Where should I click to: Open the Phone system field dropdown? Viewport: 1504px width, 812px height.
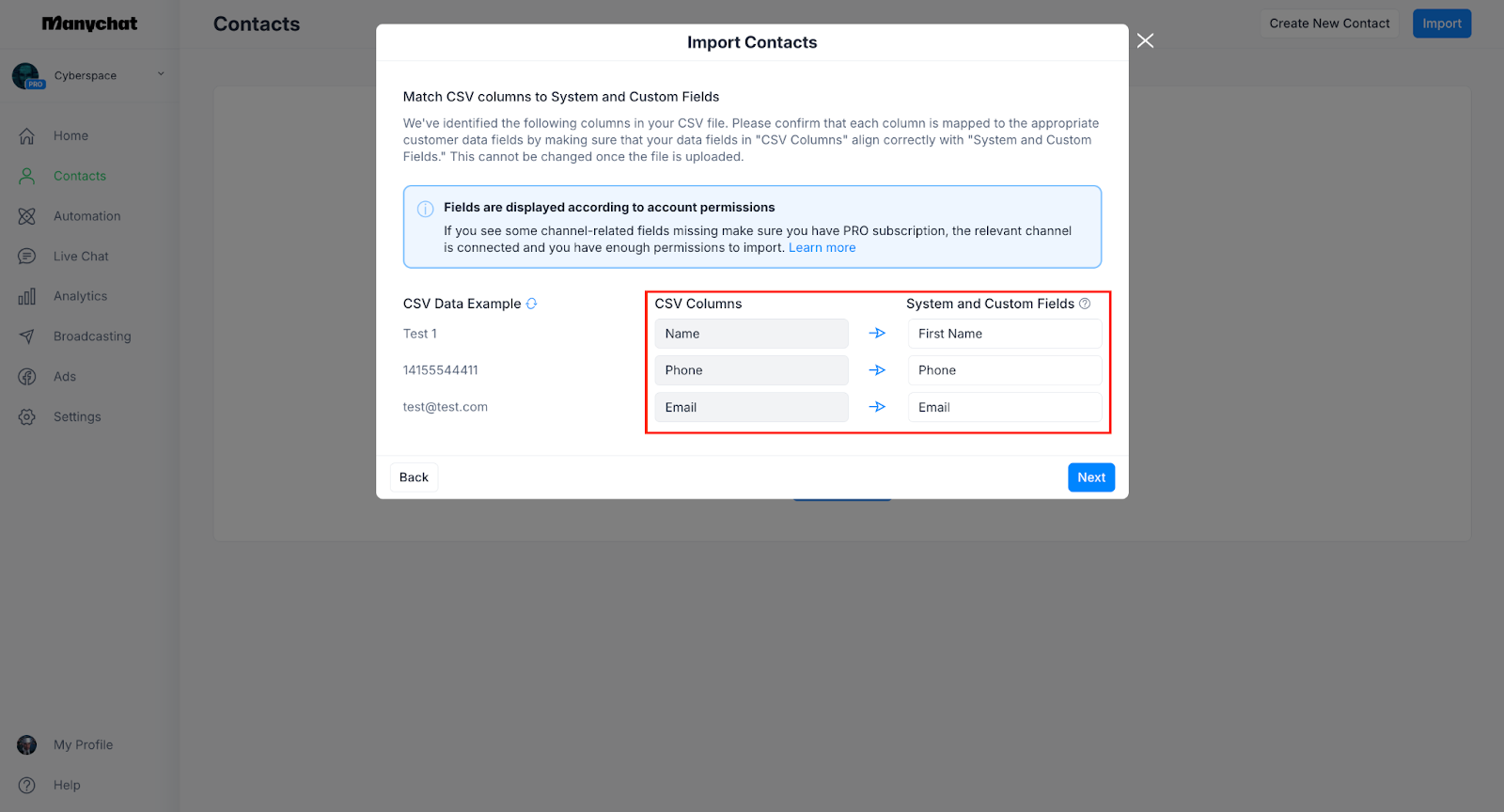pyautogui.click(x=1004, y=370)
